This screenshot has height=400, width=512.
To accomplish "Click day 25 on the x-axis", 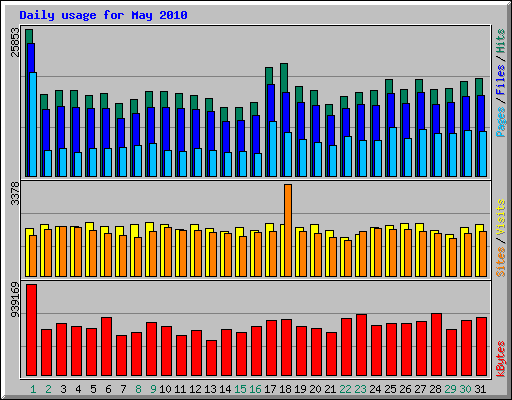I will pyautogui.click(x=390, y=389).
